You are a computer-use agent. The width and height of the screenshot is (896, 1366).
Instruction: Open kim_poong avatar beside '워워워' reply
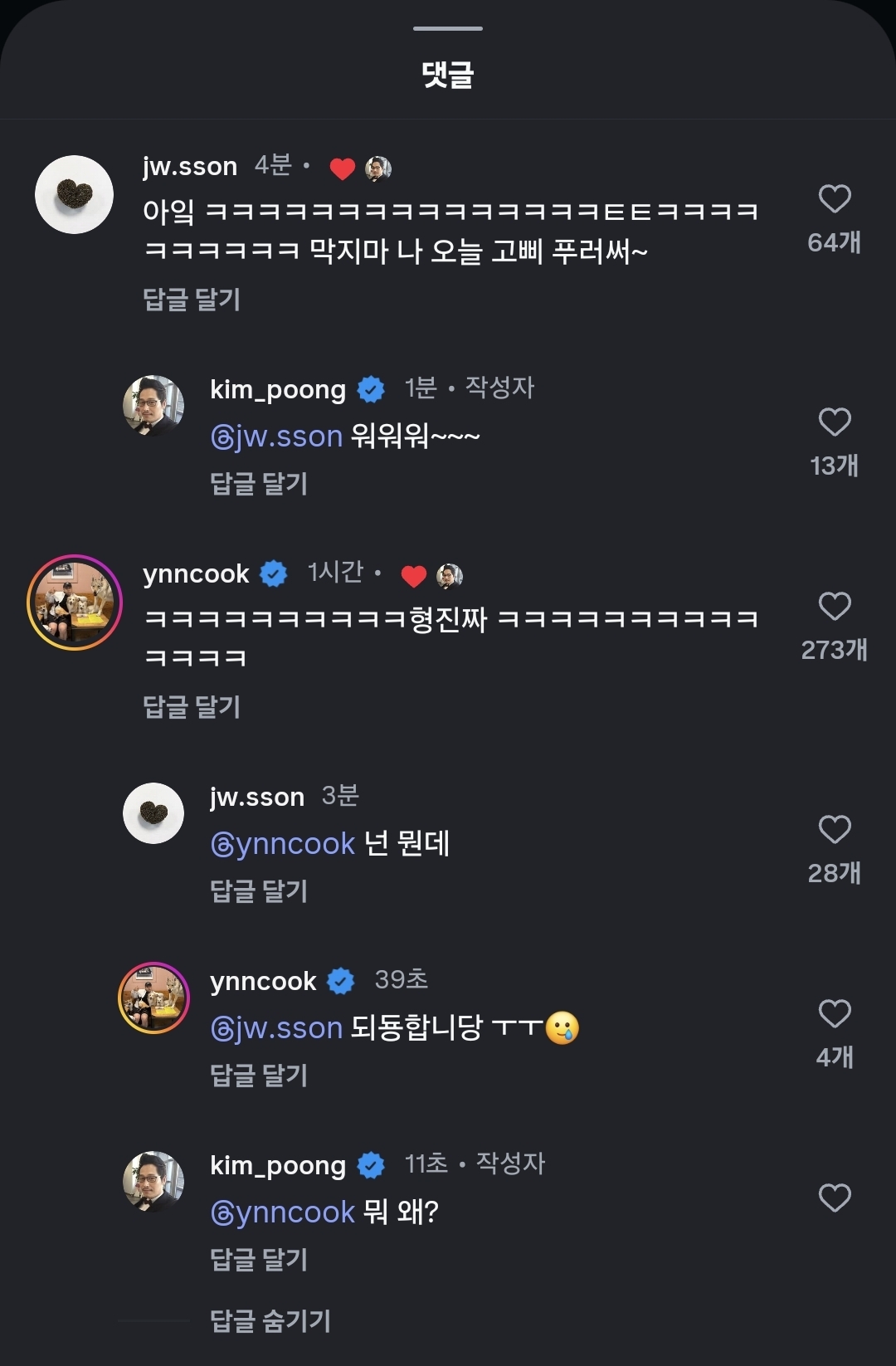click(153, 406)
